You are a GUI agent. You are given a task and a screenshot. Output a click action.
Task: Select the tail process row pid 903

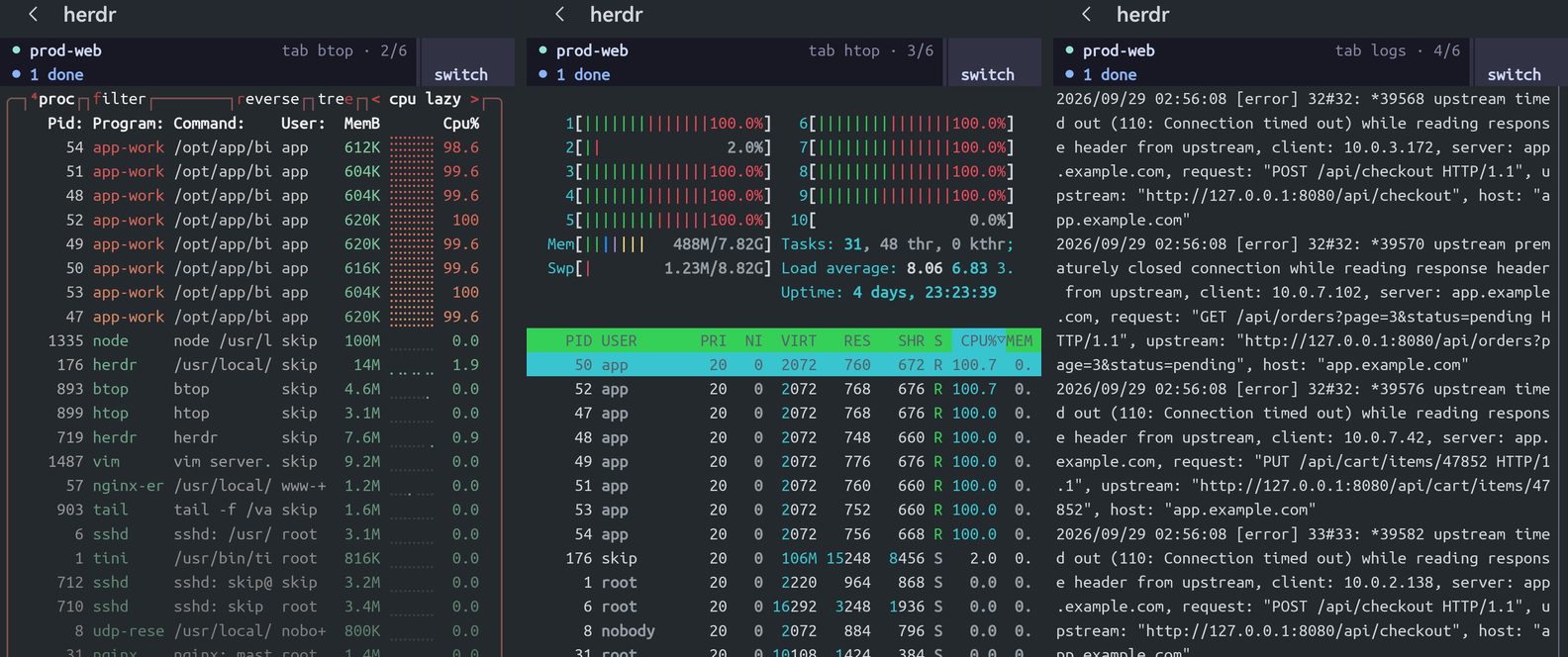pyautogui.click(x=253, y=510)
